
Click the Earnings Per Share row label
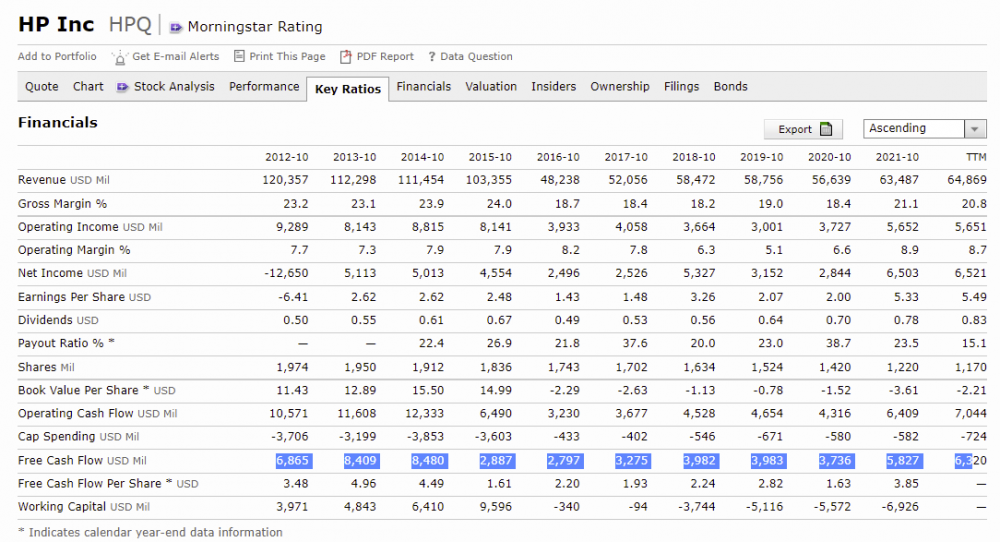84,297
